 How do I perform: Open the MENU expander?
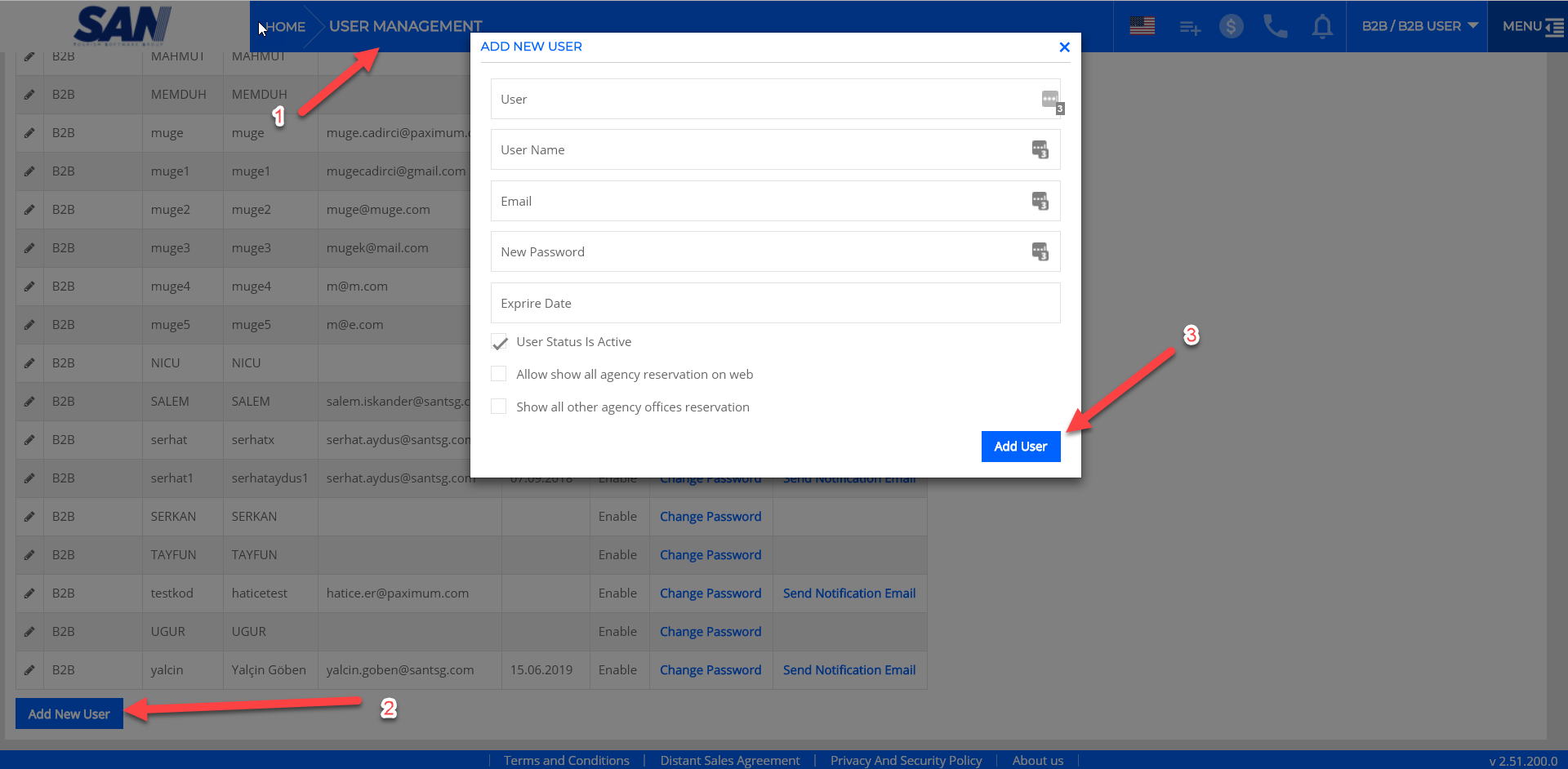coord(1532,26)
